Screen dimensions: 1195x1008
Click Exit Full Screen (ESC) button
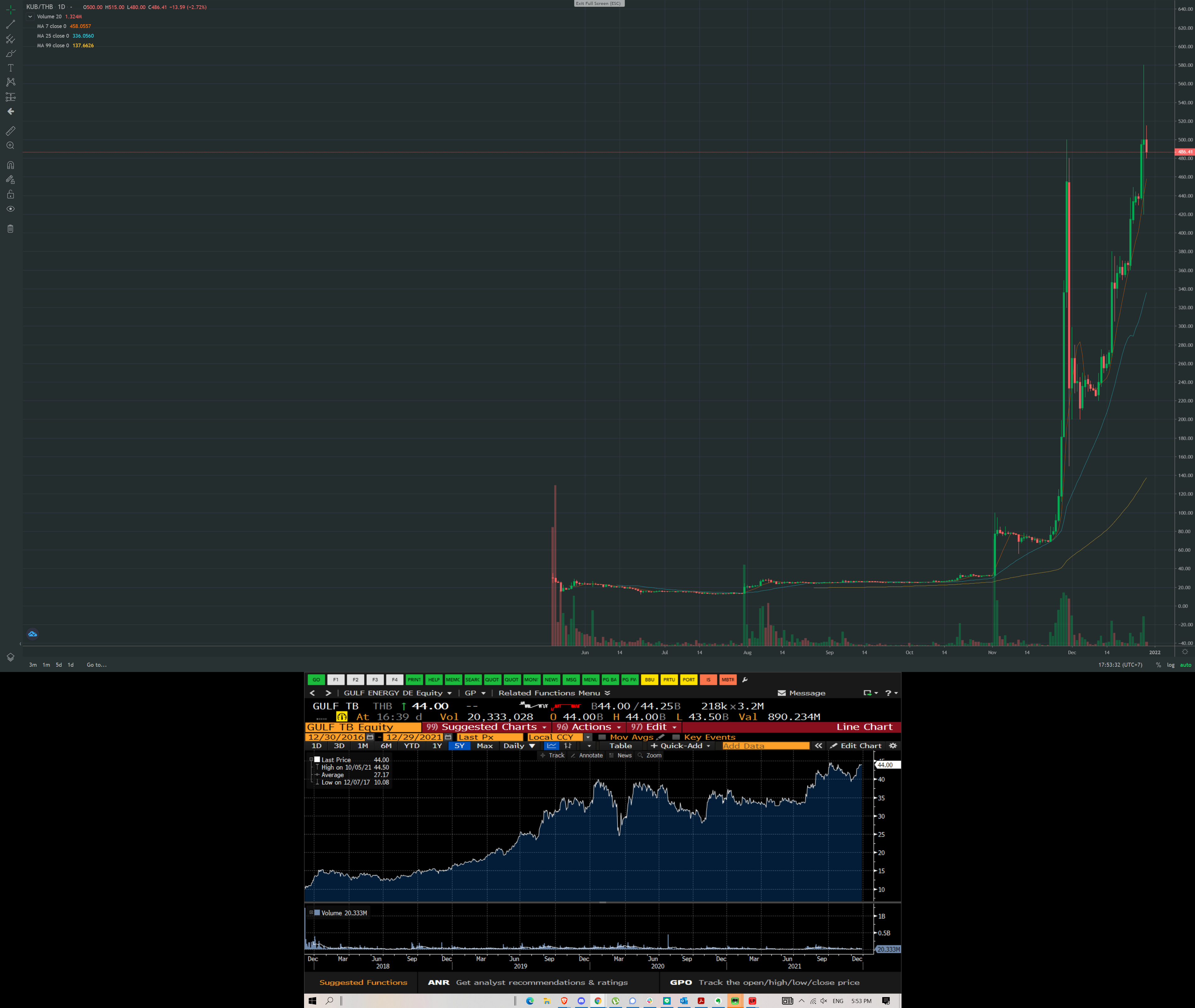pos(598,3)
